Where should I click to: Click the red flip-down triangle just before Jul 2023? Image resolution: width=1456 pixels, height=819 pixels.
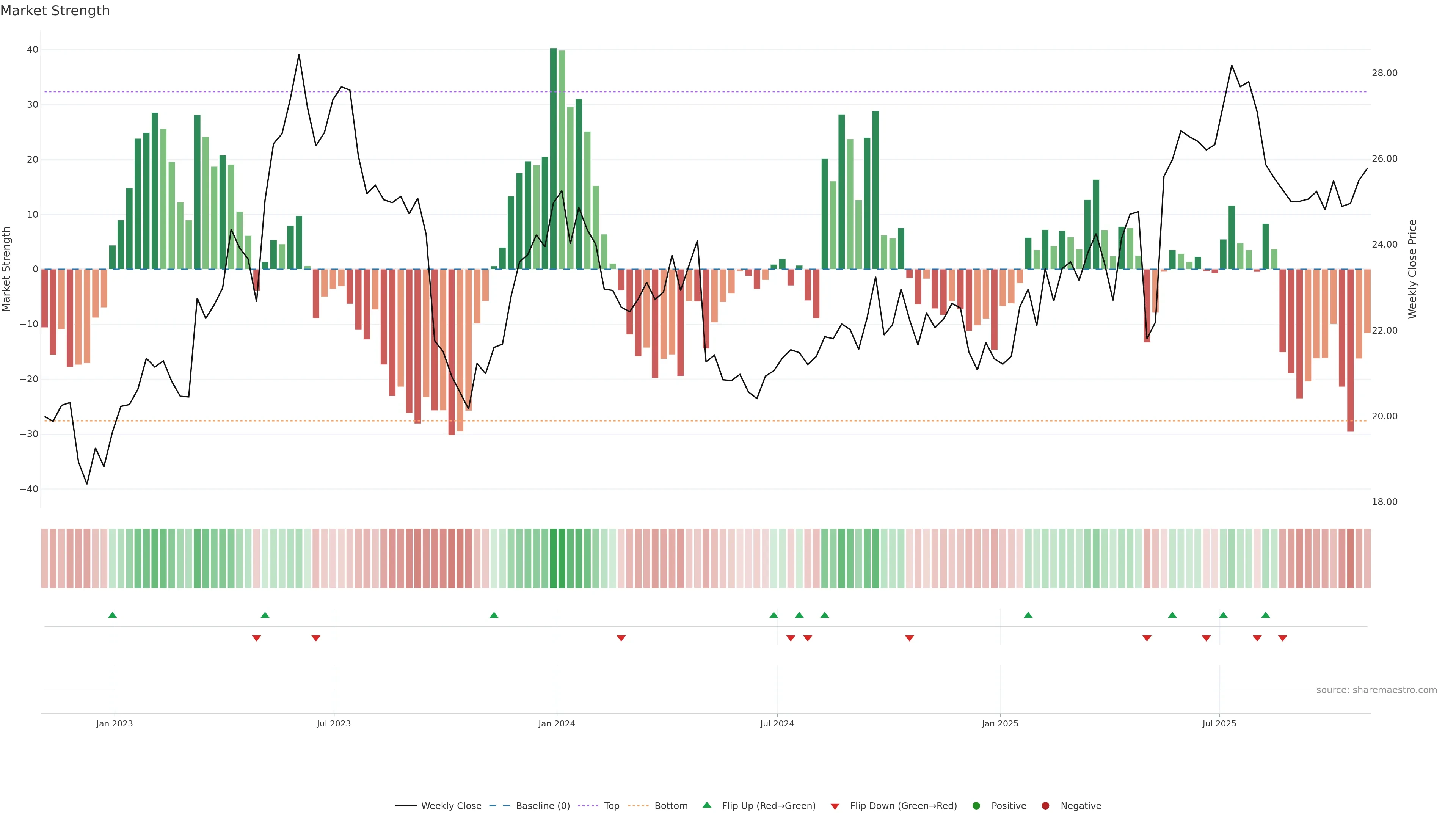316,638
